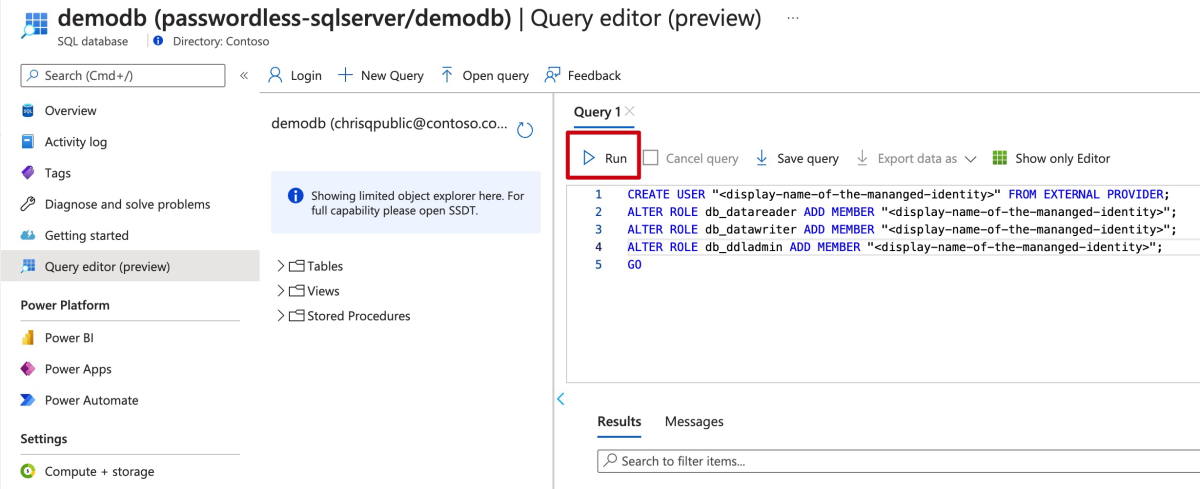This screenshot has height=489, width=1200.
Task: Save query with download icon
Action: tap(762, 158)
